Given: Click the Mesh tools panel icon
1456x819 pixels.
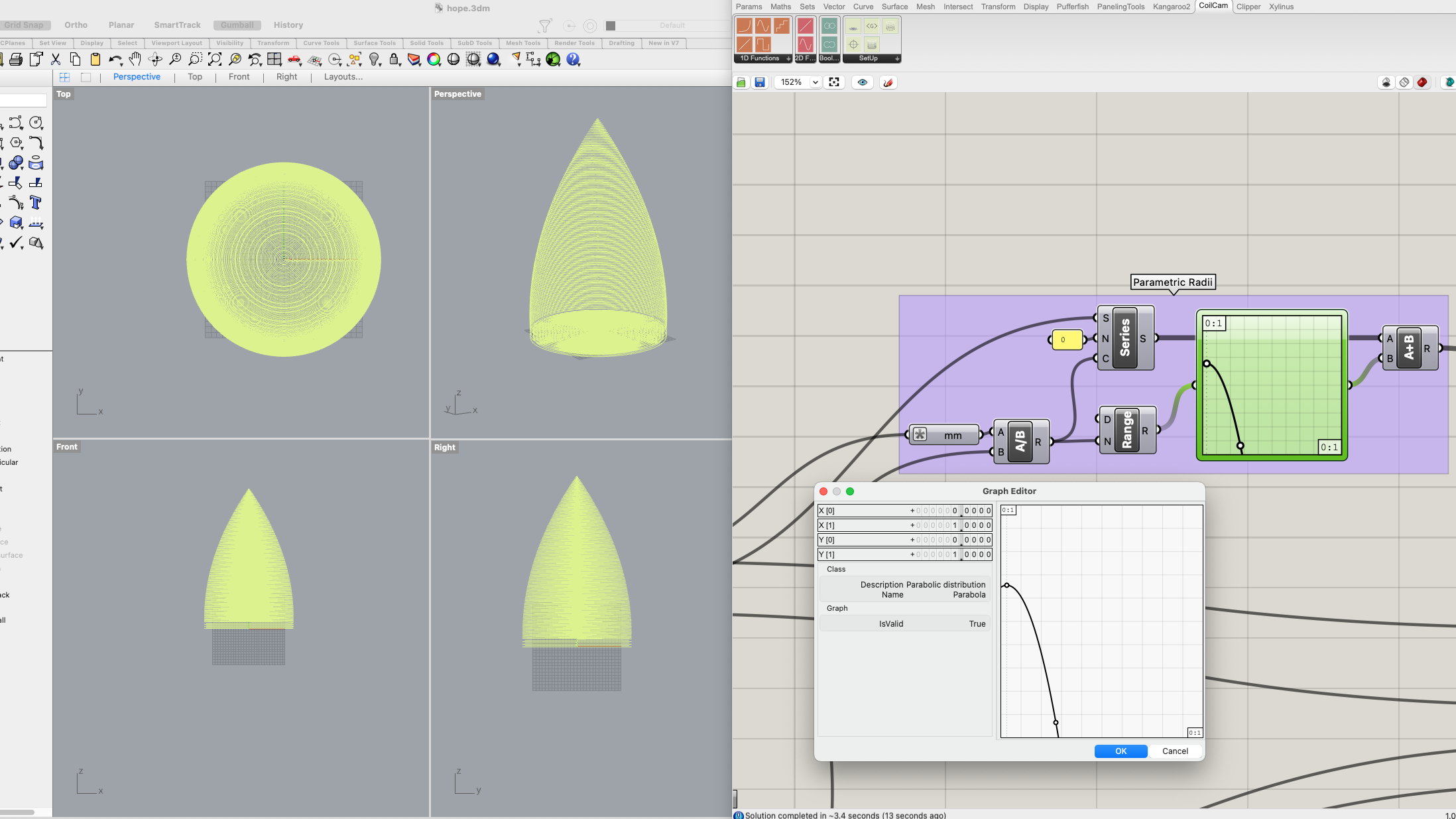Looking at the screenshot, I should pyautogui.click(x=521, y=43).
